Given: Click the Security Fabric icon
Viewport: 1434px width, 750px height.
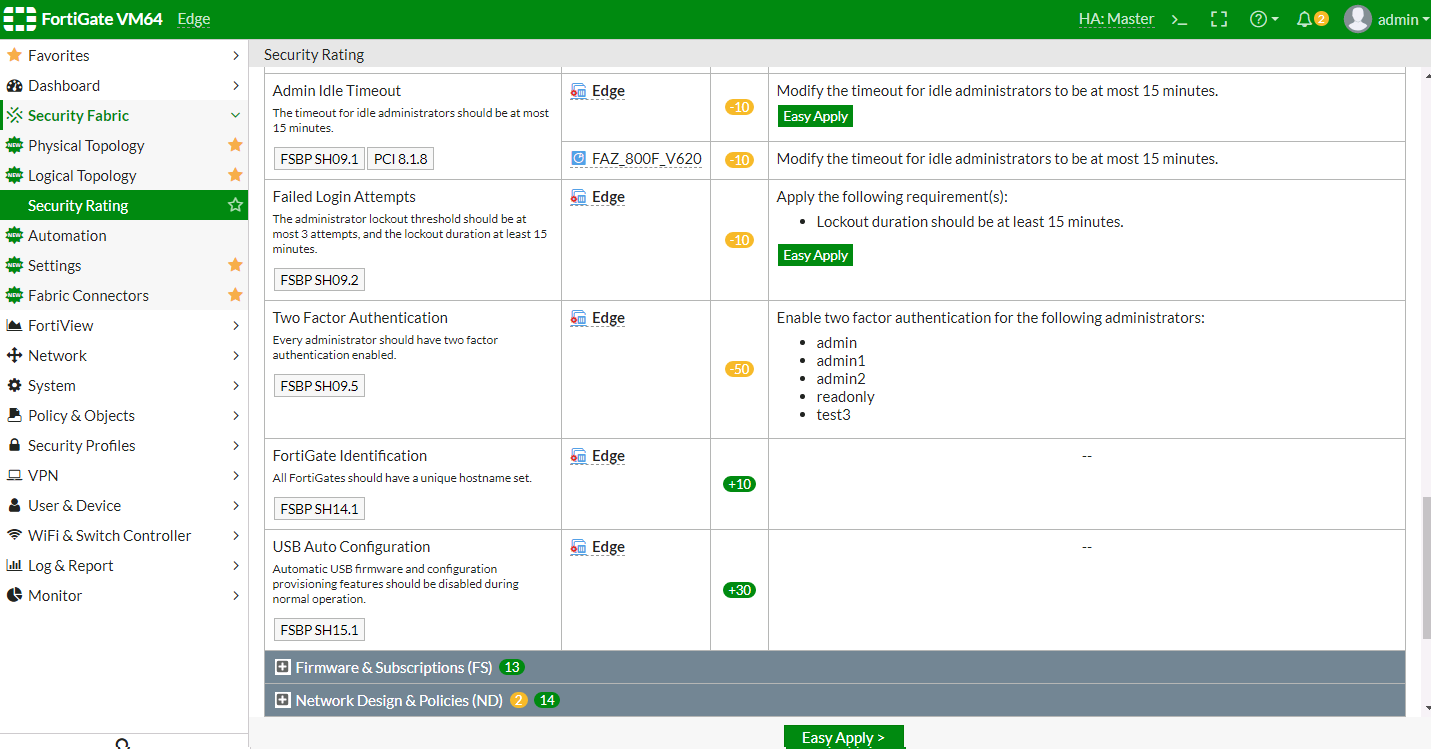Looking at the screenshot, I should pos(14,115).
